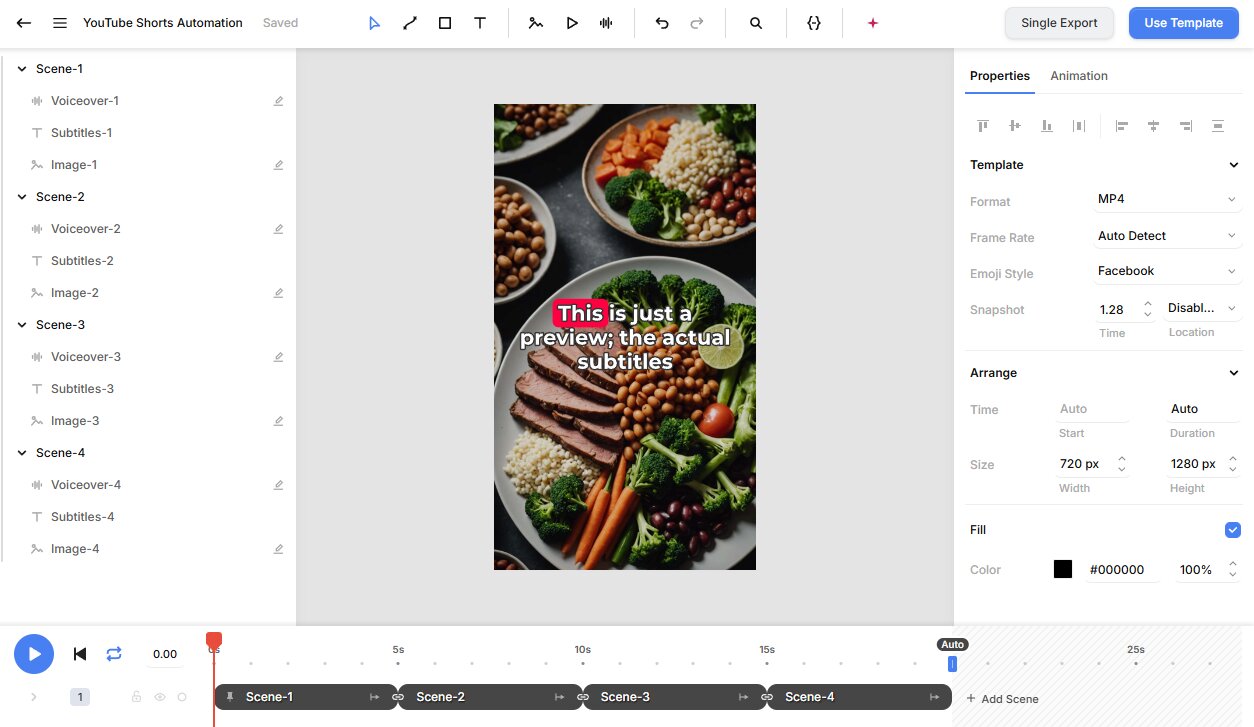Image resolution: width=1254 pixels, height=727 pixels.
Task: Open the JSON code editor
Action: [814, 23]
